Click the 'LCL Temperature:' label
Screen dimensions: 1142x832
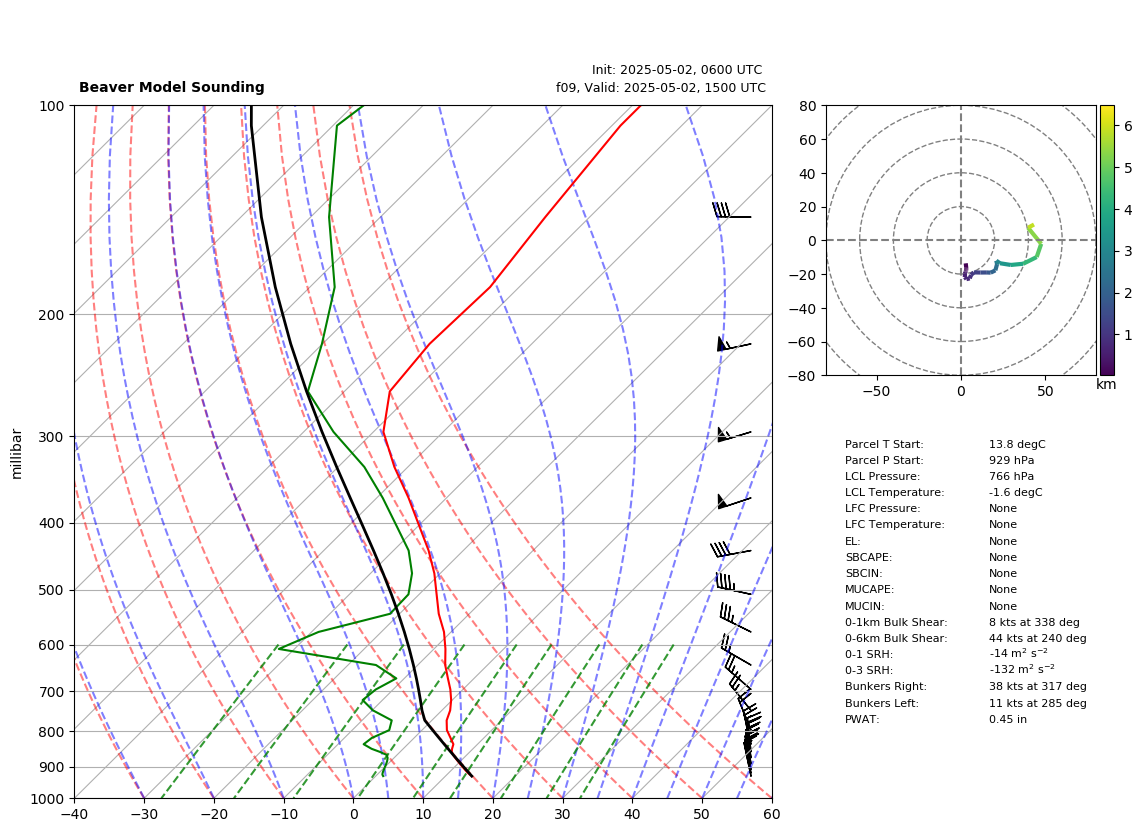point(894,492)
